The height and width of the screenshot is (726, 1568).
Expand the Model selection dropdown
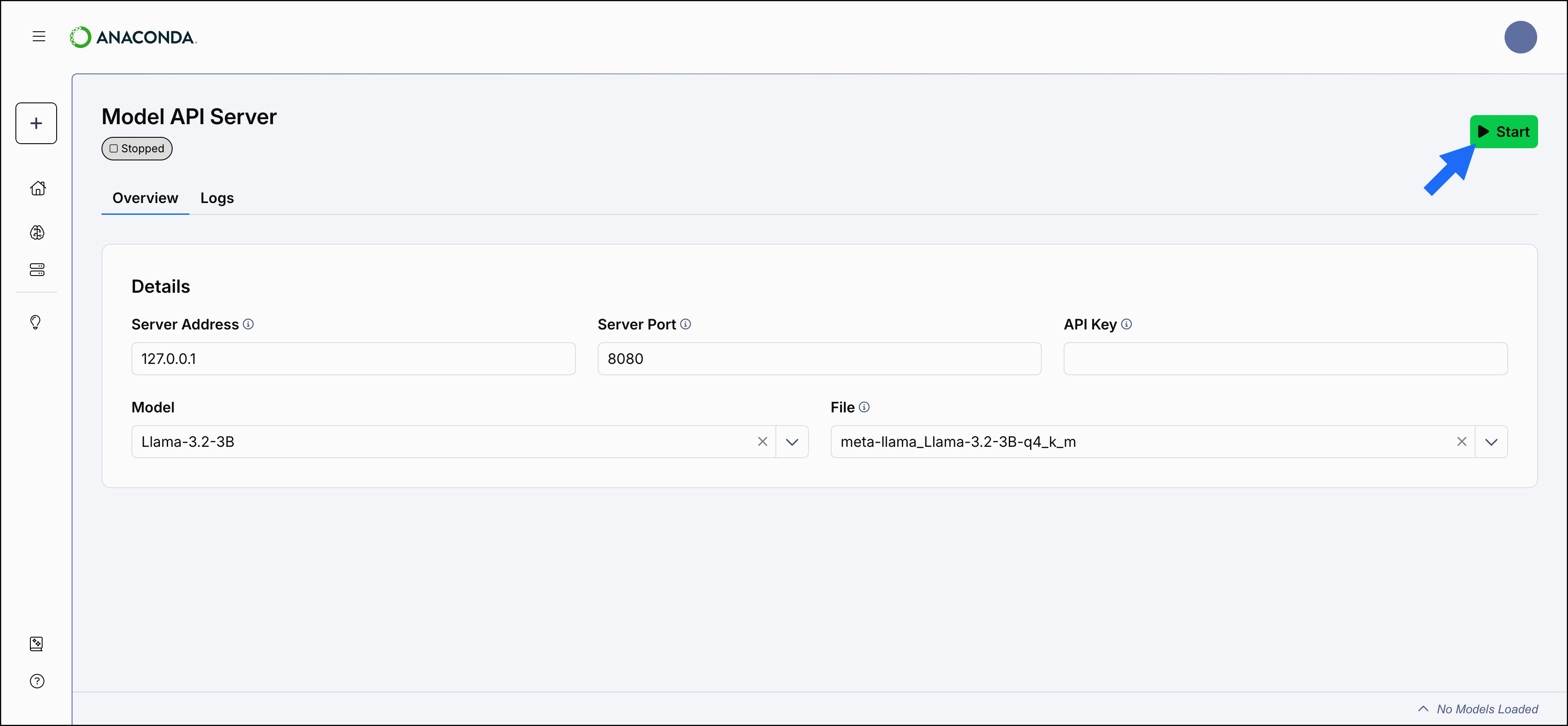pyautogui.click(x=793, y=441)
